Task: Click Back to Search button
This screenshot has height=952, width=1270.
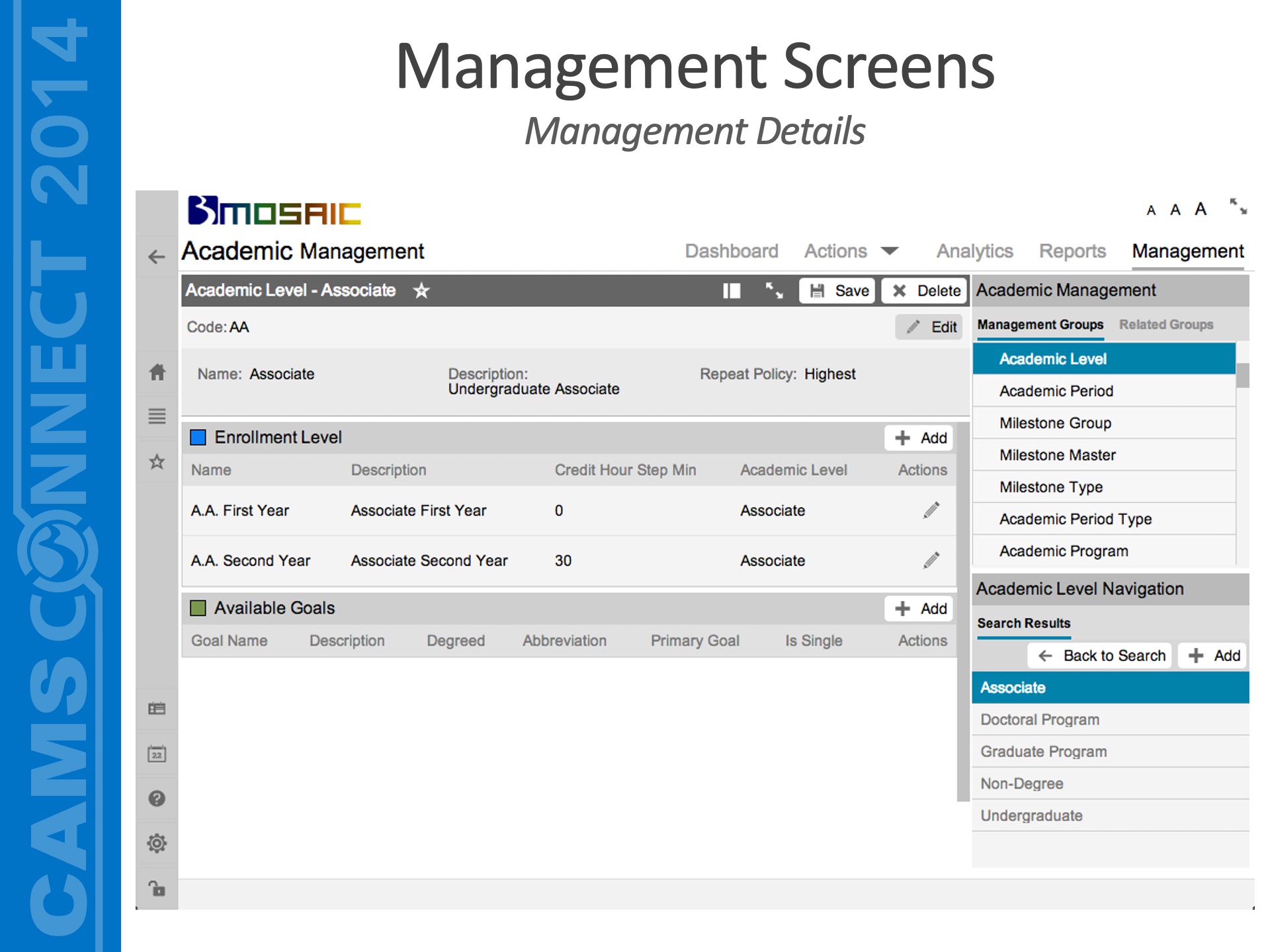Action: [1101, 656]
